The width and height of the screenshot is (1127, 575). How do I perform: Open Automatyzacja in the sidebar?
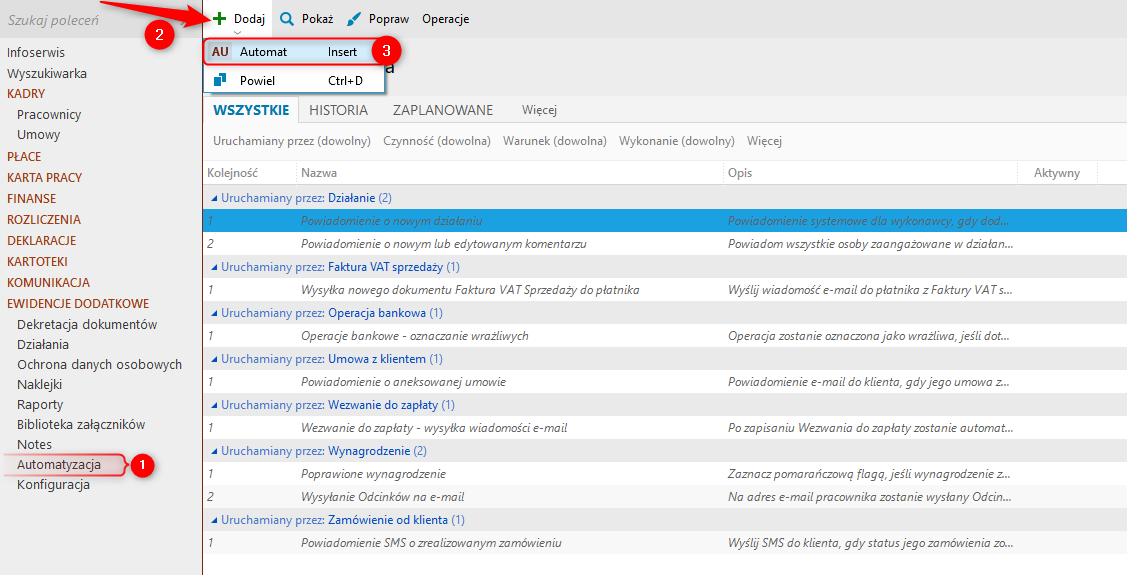pyautogui.click(x=59, y=465)
